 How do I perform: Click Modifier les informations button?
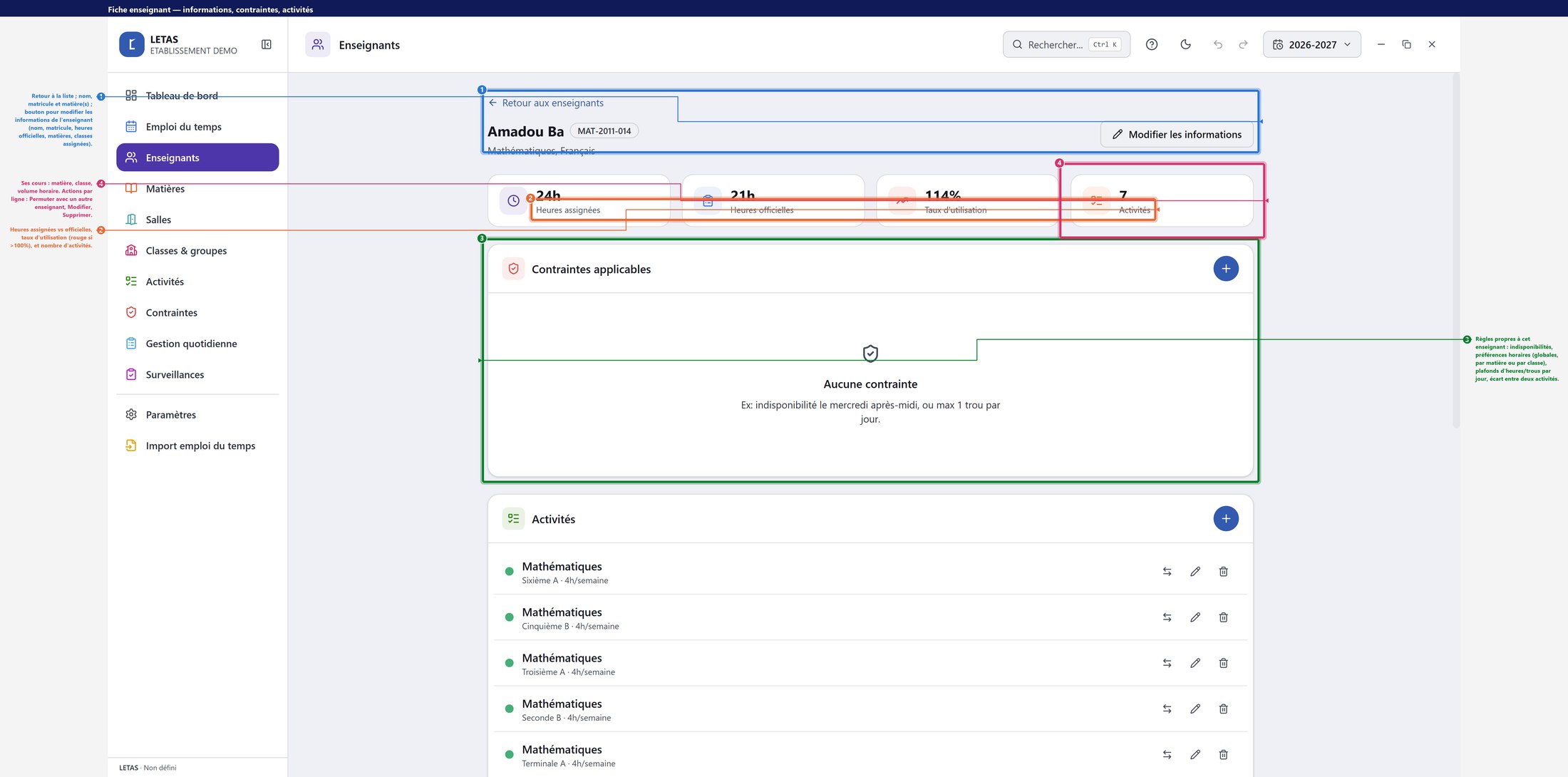click(1177, 135)
